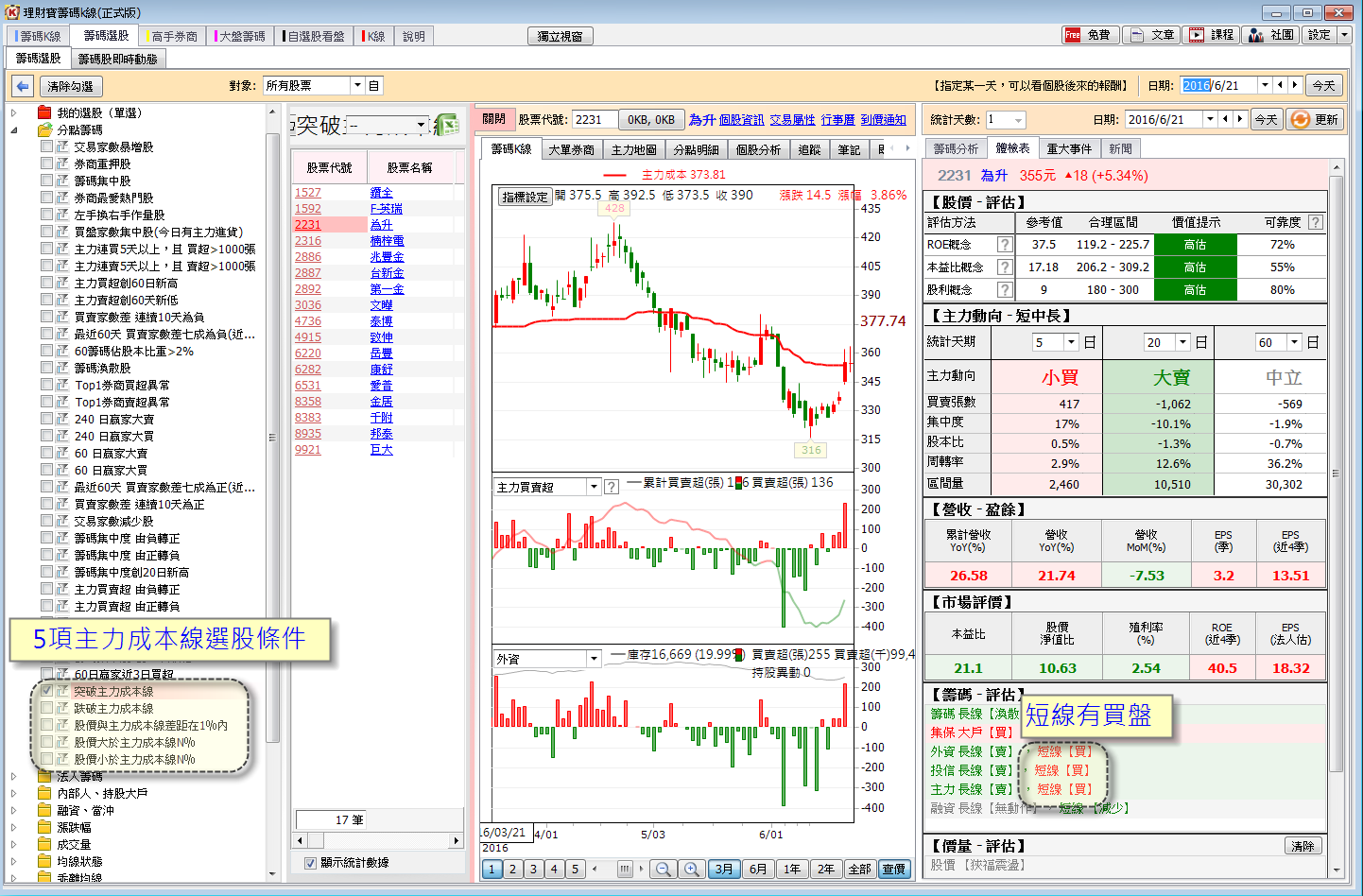Click the 股票代號 input field

click(x=595, y=120)
